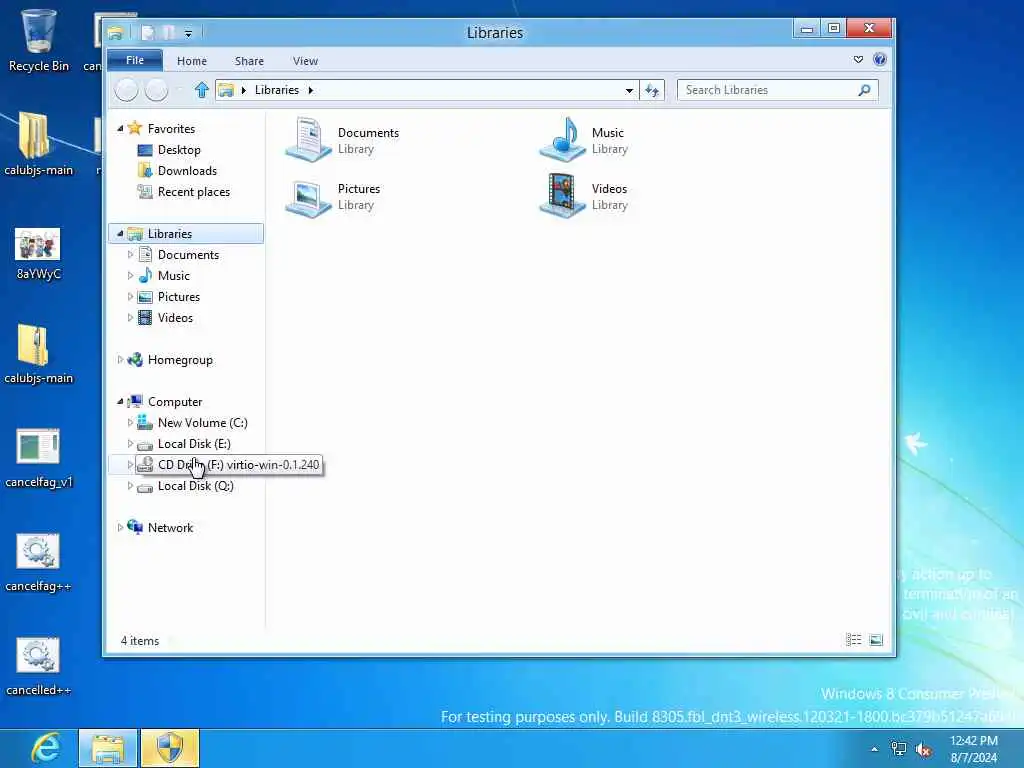Select the cancelled++ desktop icon
1024x768 pixels.
39,667
